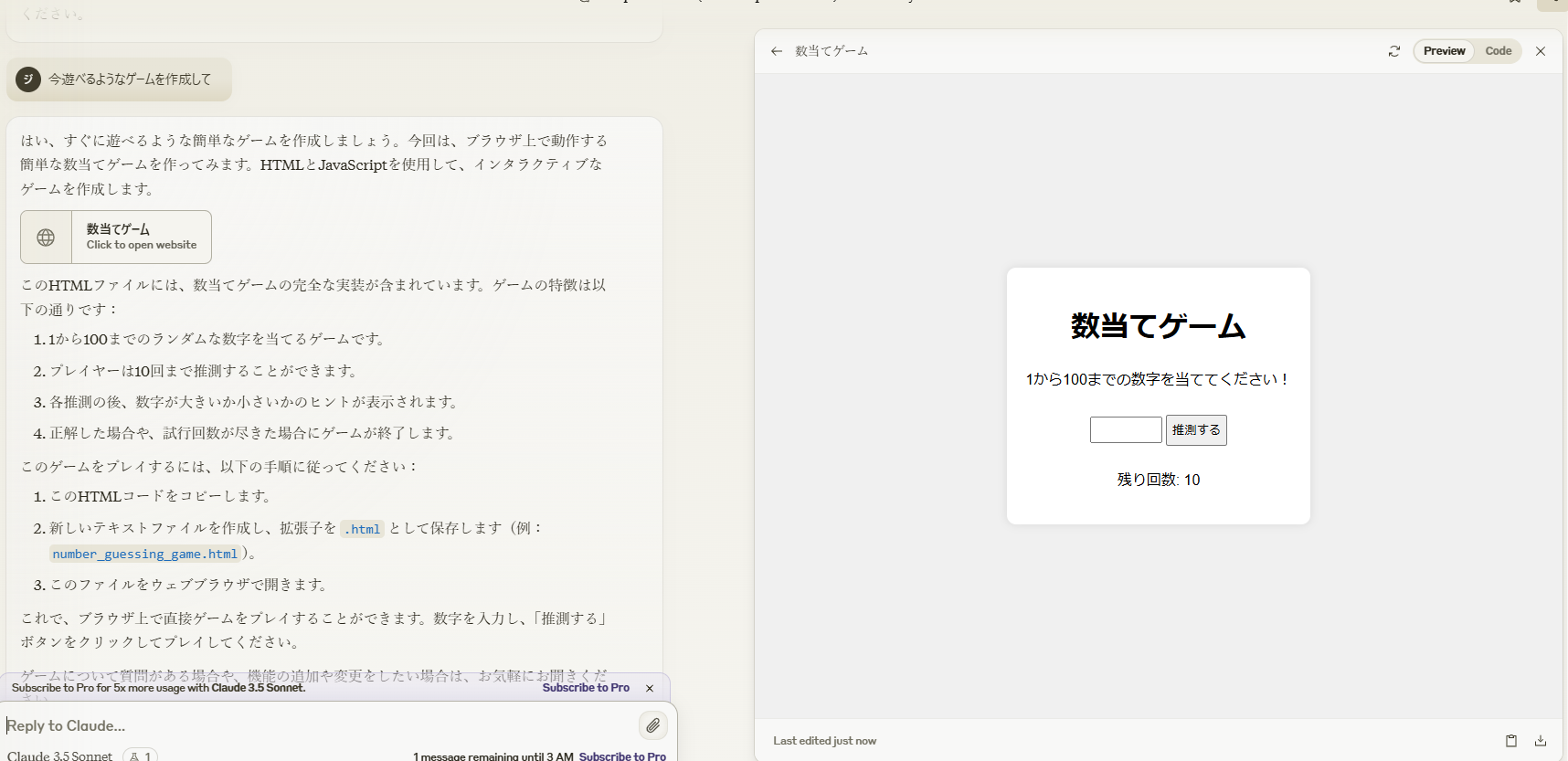Click list item このHTMLコードをコピーします

163,496
